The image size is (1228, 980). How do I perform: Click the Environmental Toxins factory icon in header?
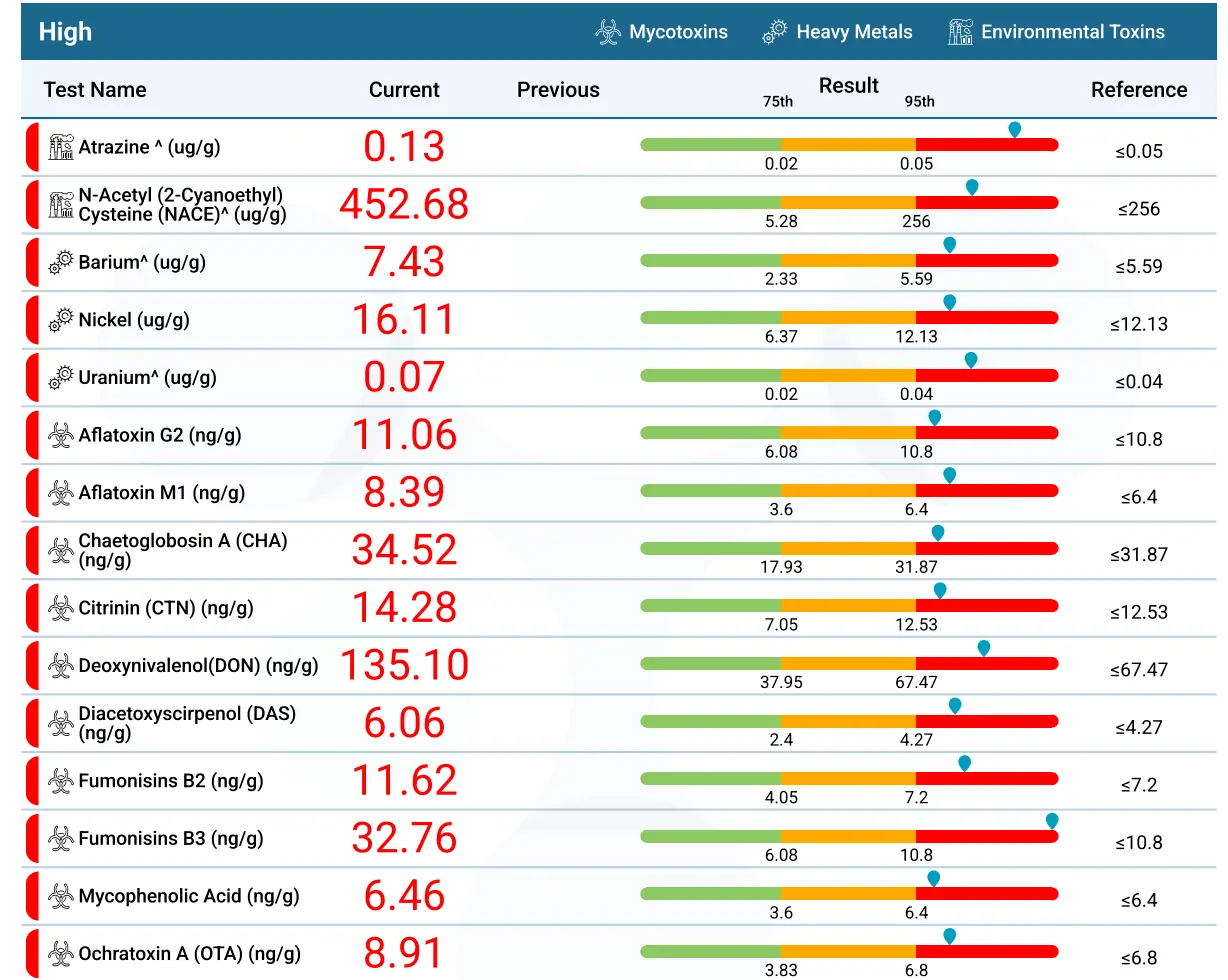tap(960, 32)
